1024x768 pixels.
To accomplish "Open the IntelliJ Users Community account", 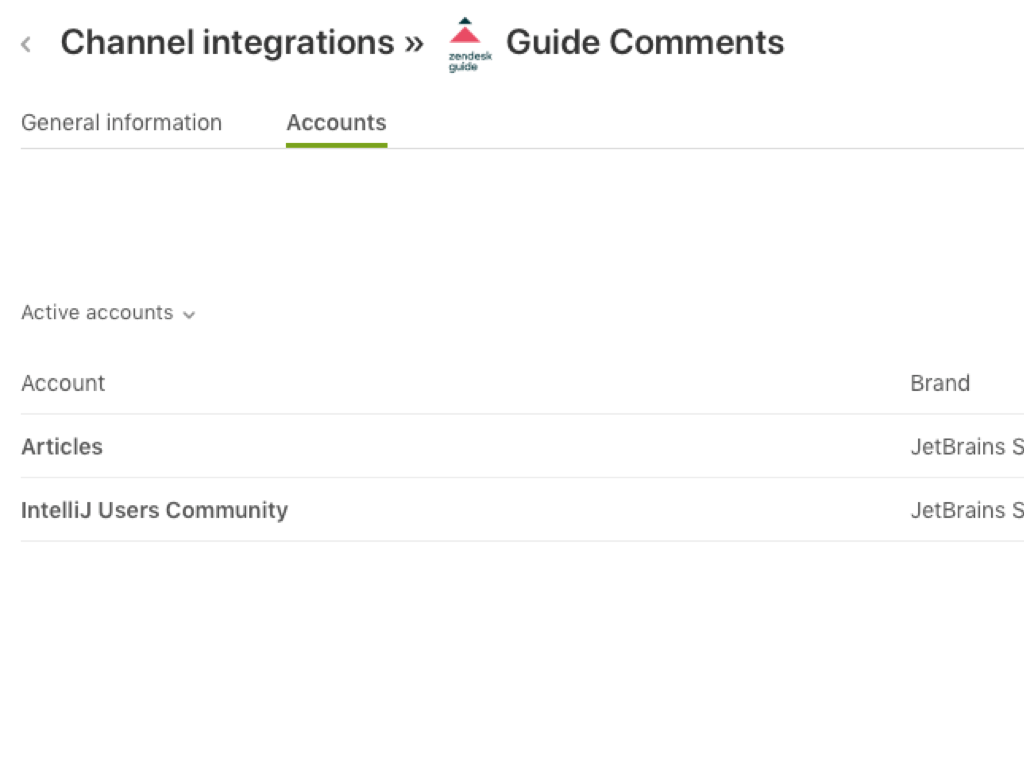I will point(154,510).
